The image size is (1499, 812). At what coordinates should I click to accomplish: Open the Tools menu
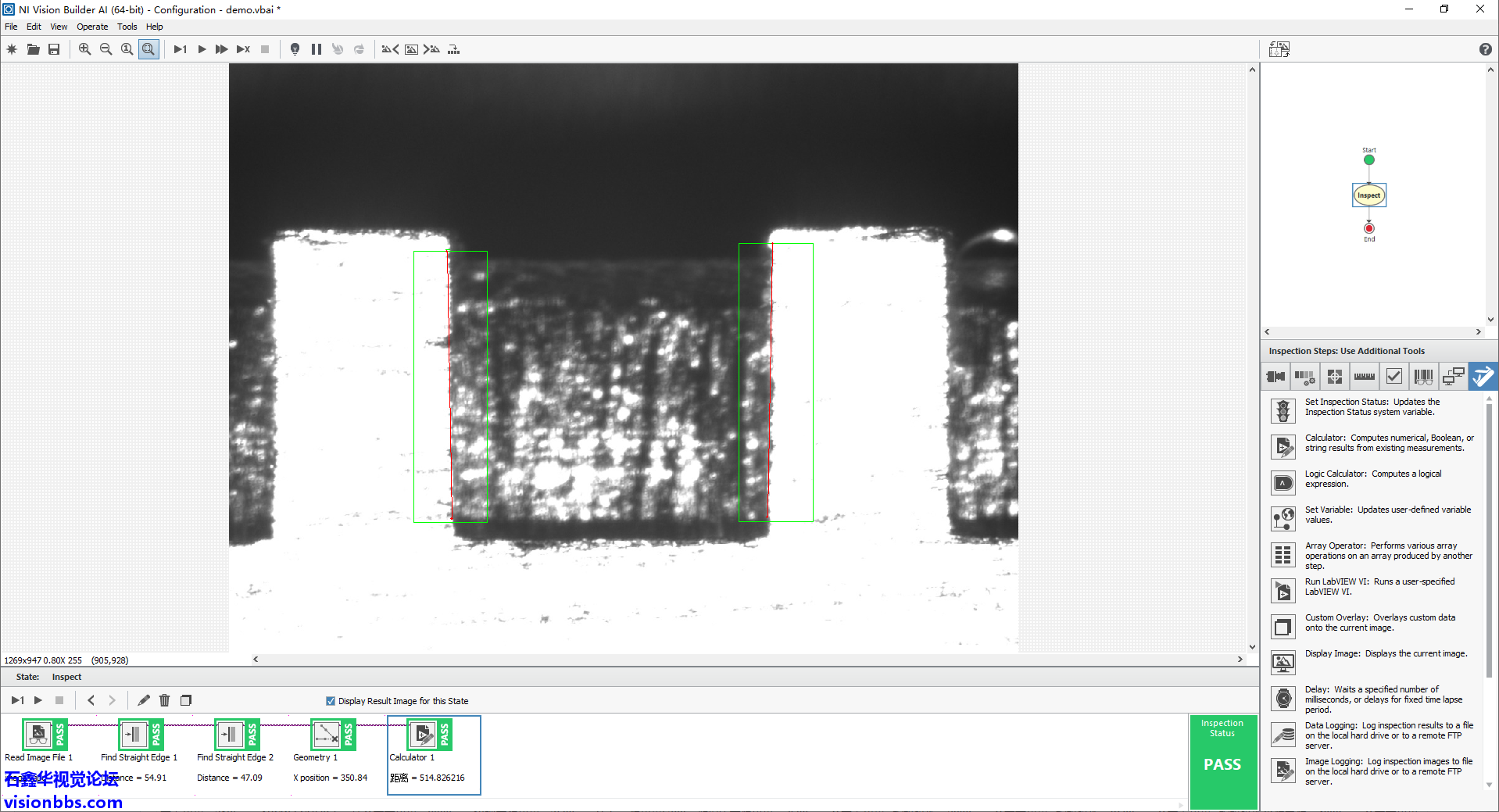click(x=127, y=27)
